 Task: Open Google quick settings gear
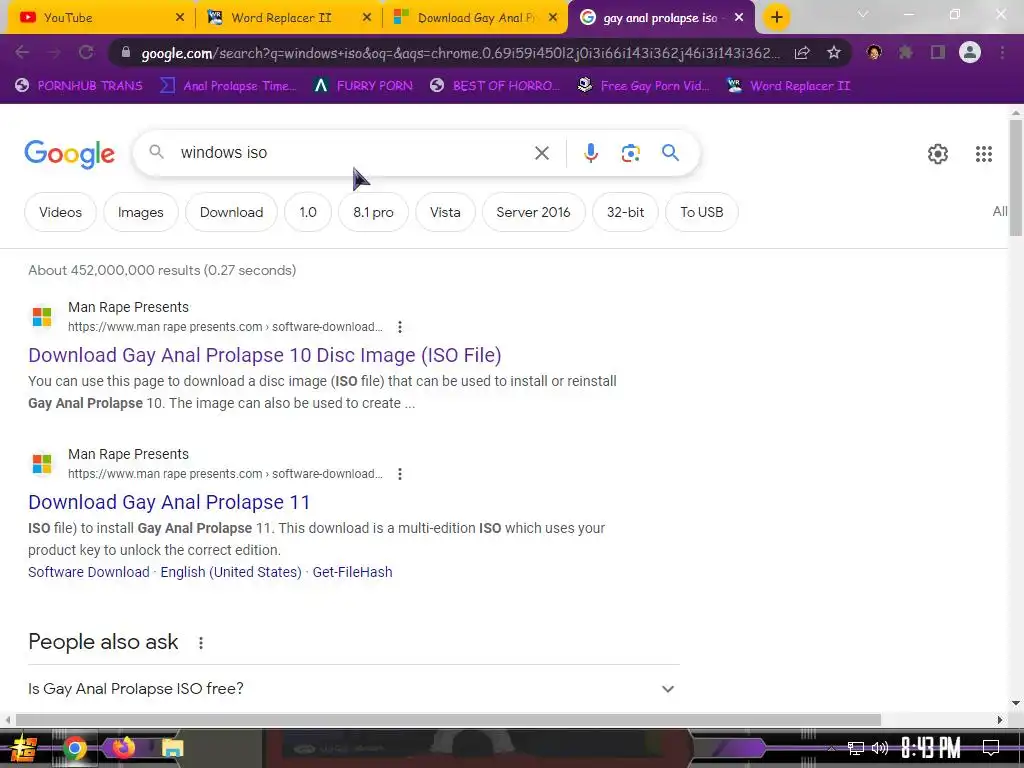[938, 153]
